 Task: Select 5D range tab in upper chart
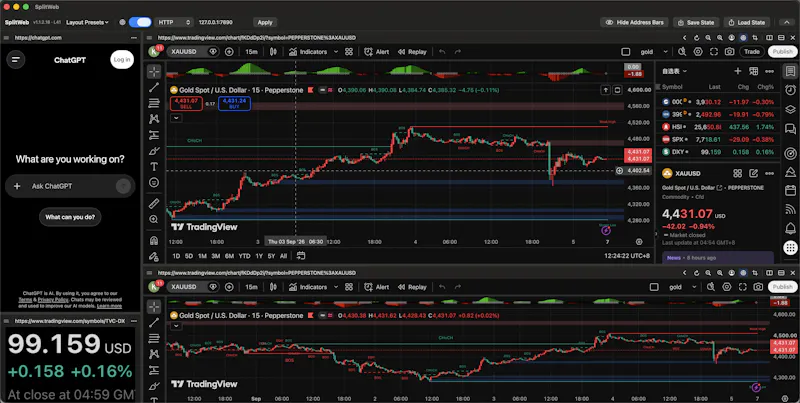tap(189, 256)
